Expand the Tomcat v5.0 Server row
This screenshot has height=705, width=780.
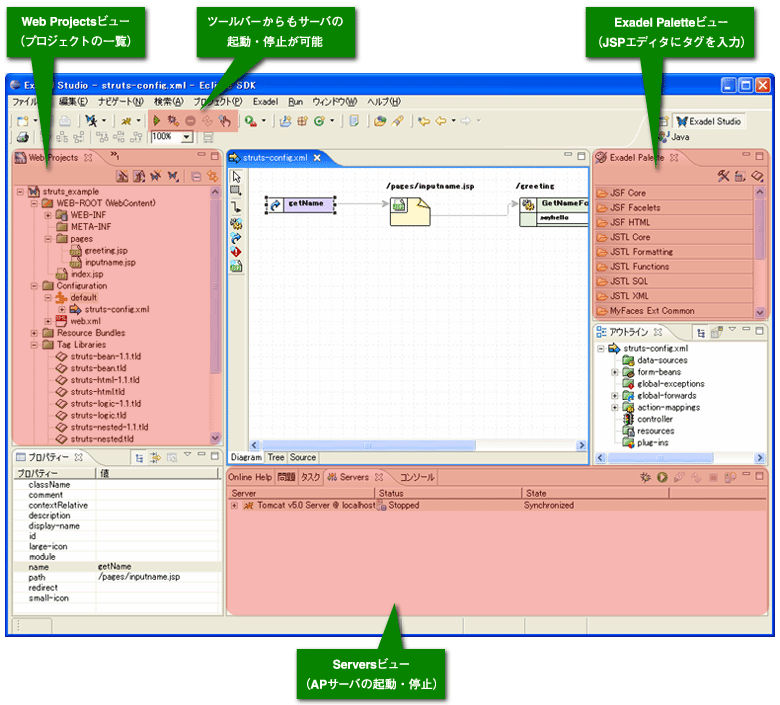(x=234, y=505)
